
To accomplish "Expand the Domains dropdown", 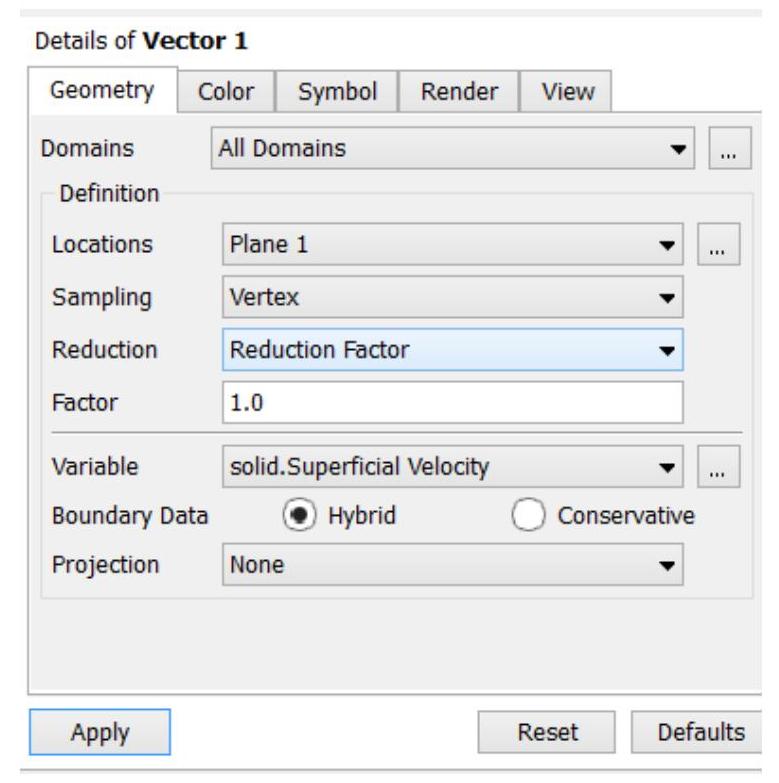I will [x=452, y=148].
